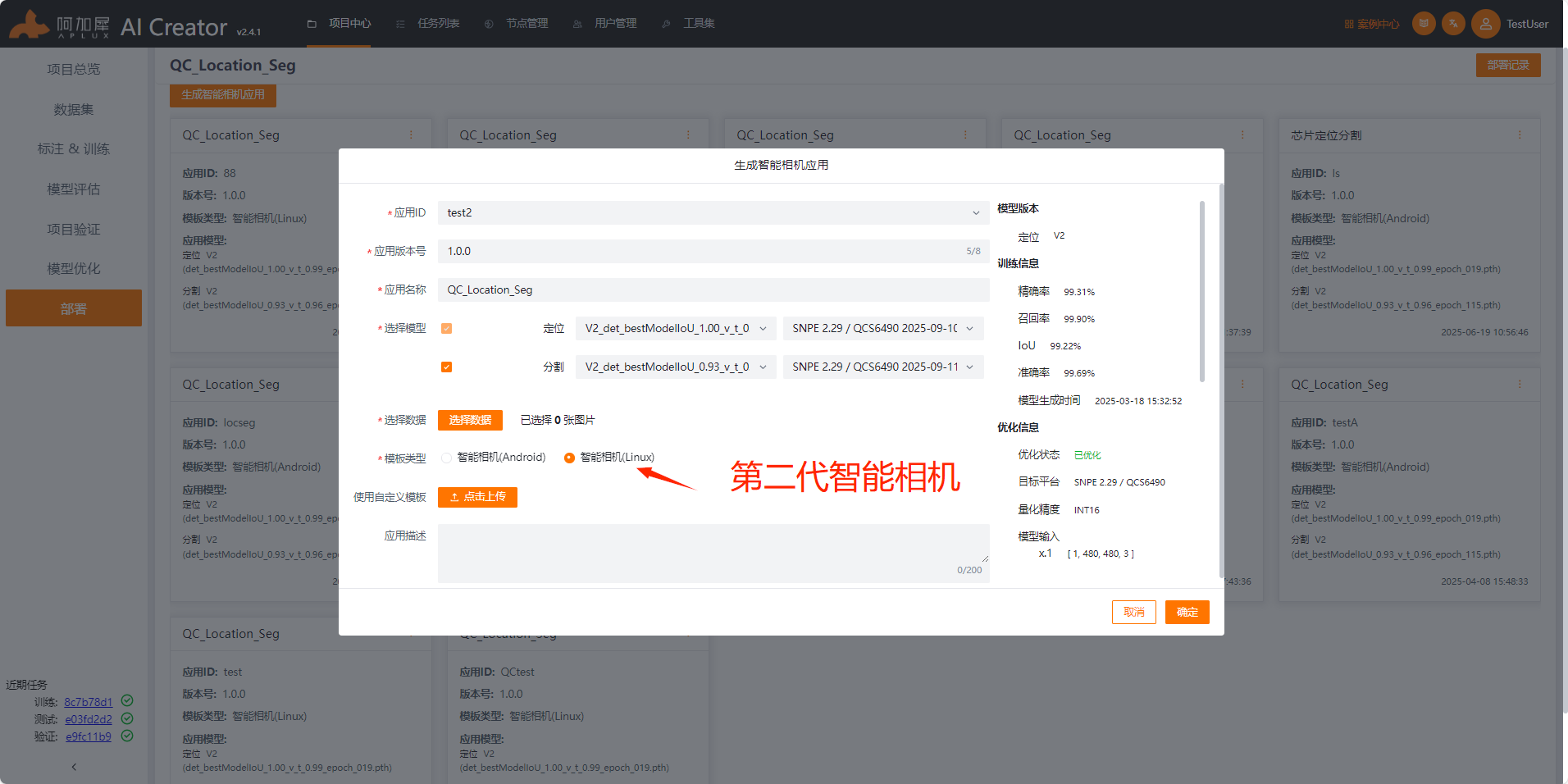
Task: Open the 项目中心 tab
Action: coord(339,24)
